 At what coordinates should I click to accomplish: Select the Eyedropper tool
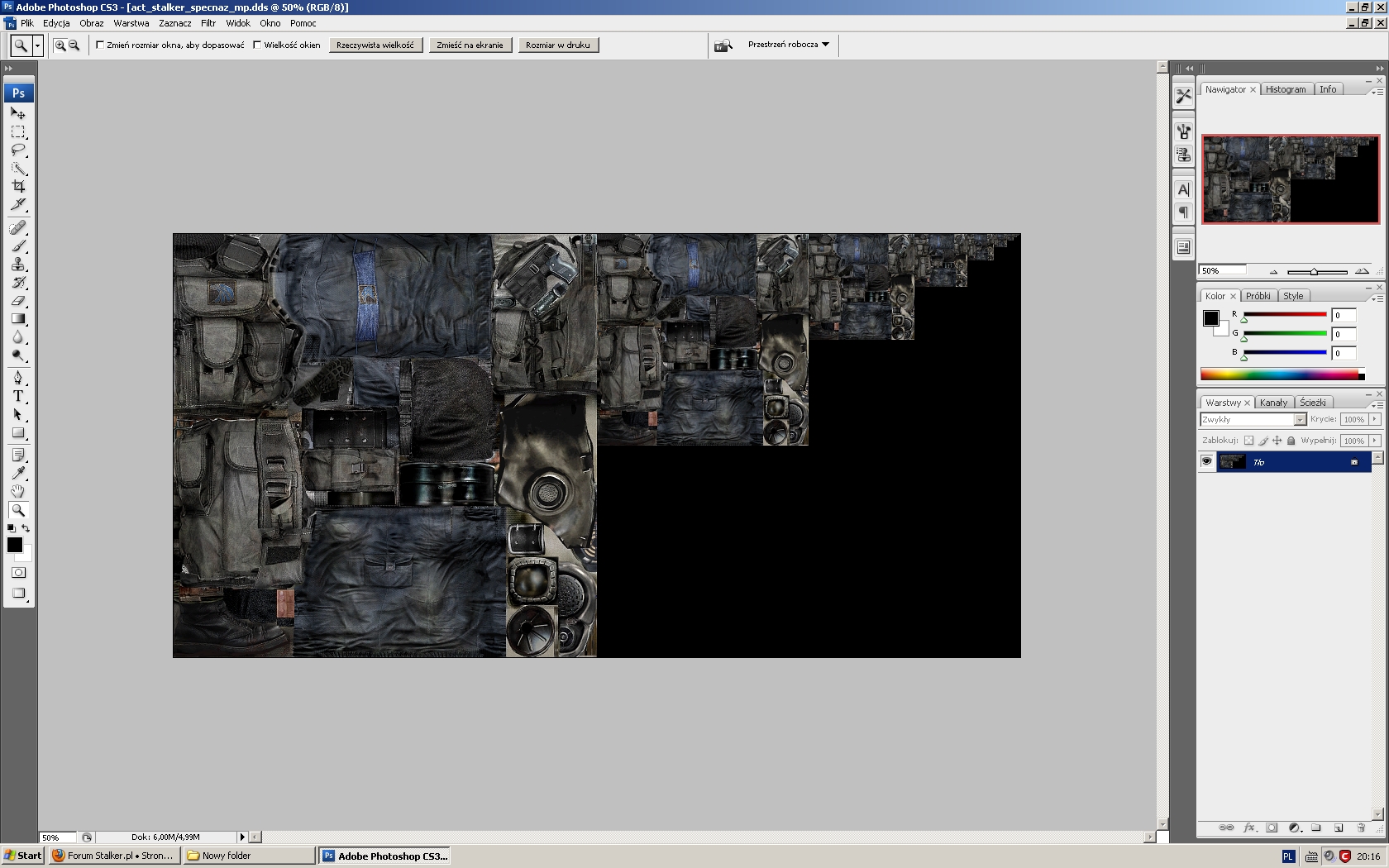click(x=17, y=473)
